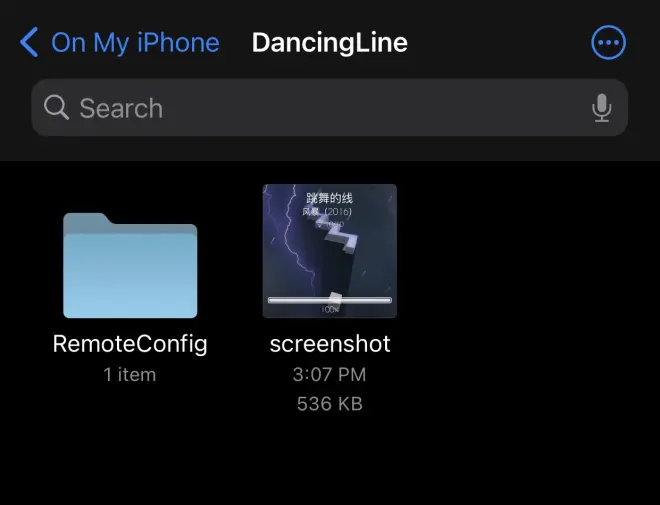The height and width of the screenshot is (505, 660).
Task: Tap the back chevron arrow
Action: 29,42
